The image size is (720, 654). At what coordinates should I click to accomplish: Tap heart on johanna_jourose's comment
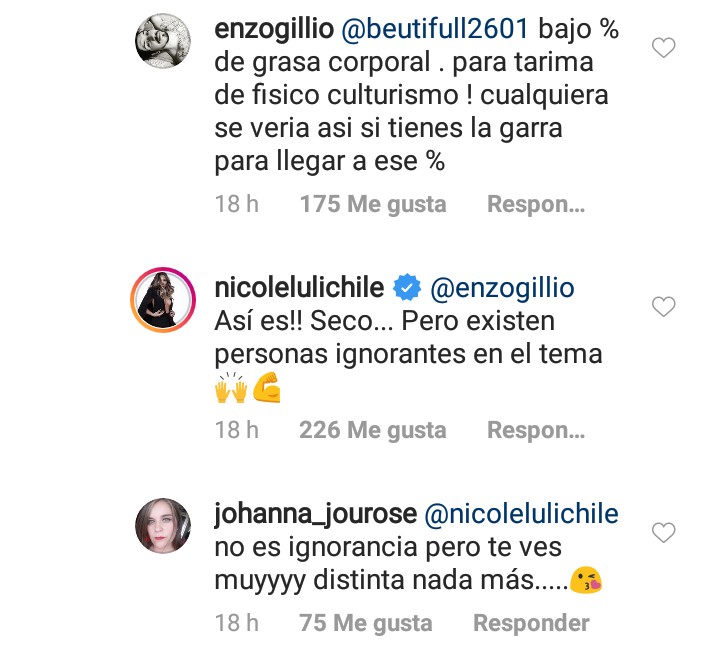coord(663,533)
